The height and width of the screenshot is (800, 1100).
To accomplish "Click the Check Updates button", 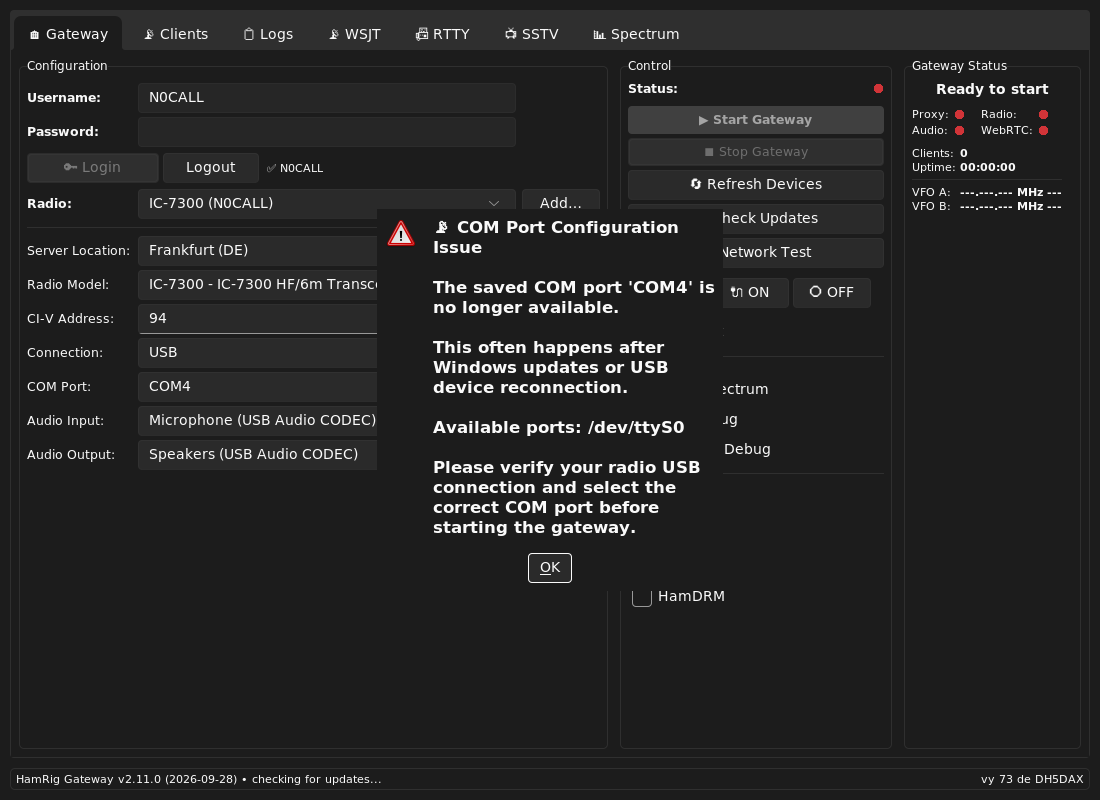I will [803, 218].
